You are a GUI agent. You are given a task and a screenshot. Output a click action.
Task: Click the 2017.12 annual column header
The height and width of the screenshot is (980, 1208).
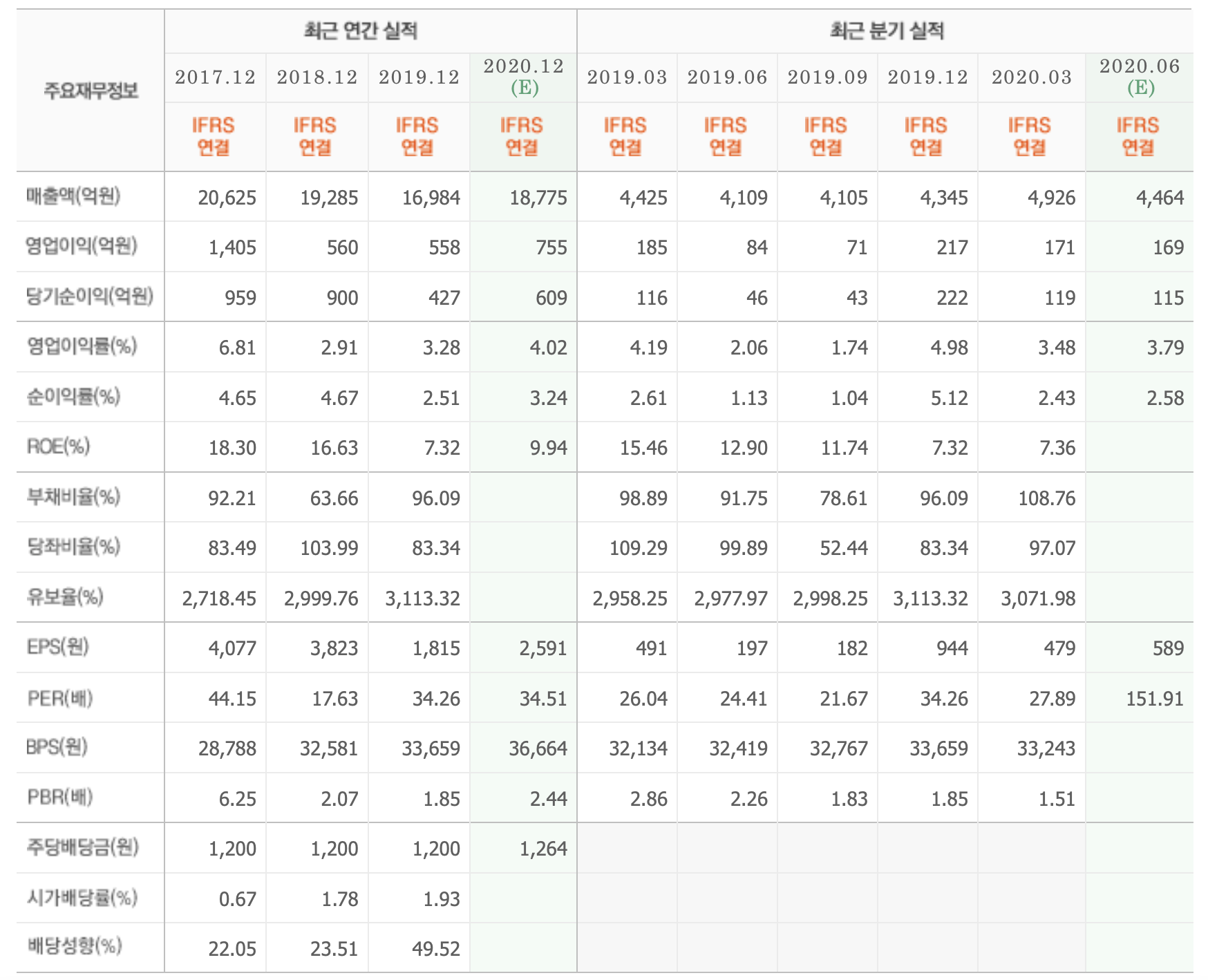215,77
